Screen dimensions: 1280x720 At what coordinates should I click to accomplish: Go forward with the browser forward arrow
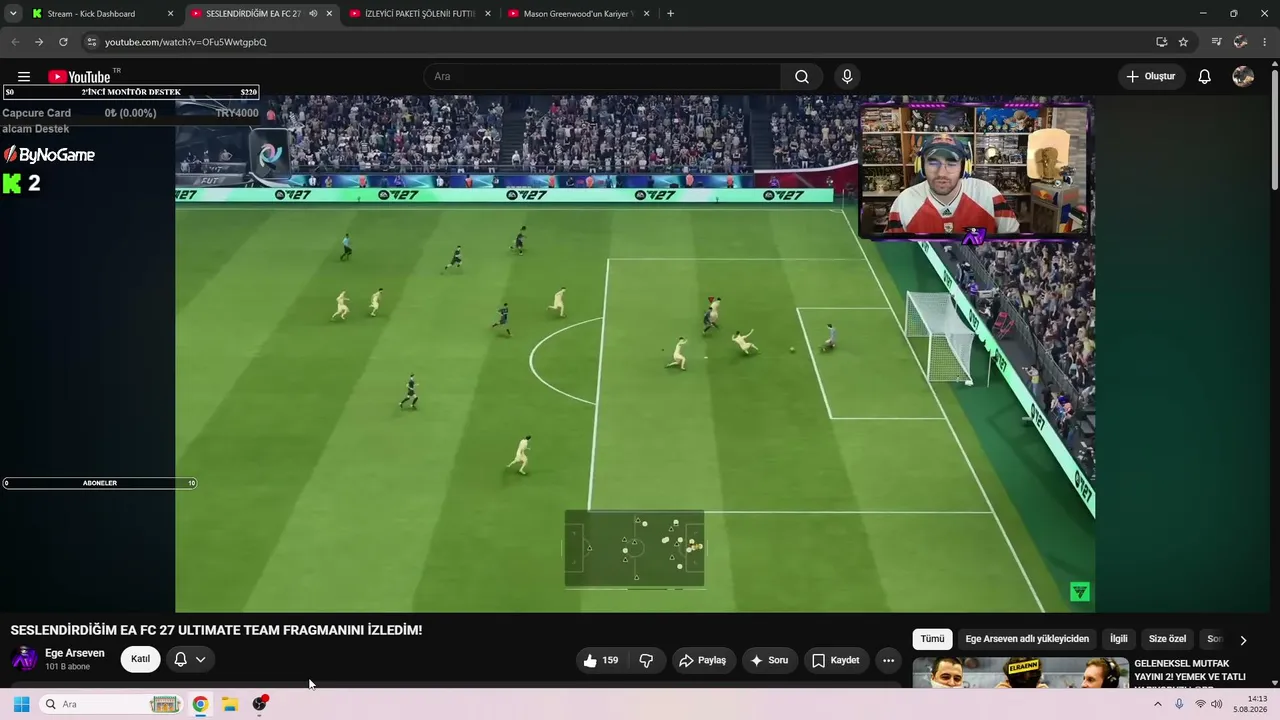coord(39,42)
